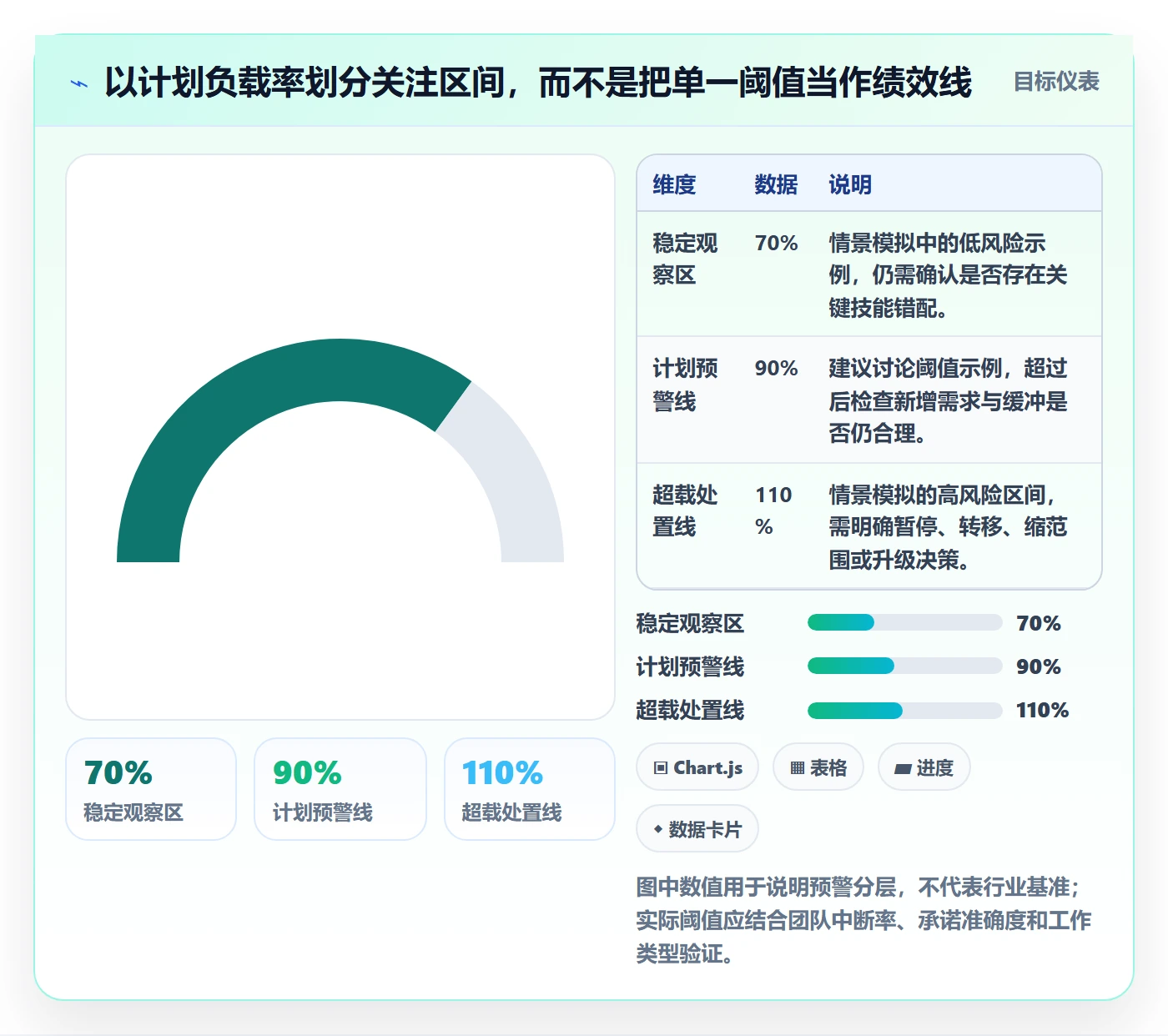Click the 数据卡片 chip
The height and width of the screenshot is (1036, 1168).
point(697,829)
